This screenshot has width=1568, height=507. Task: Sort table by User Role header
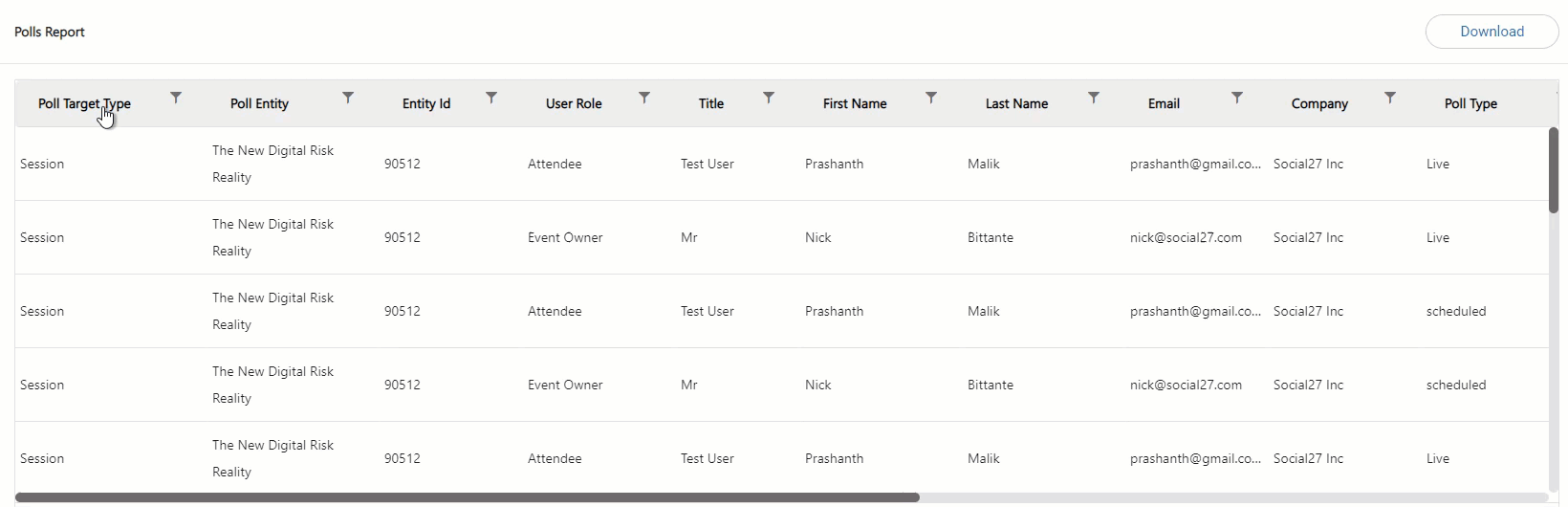tap(574, 103)
